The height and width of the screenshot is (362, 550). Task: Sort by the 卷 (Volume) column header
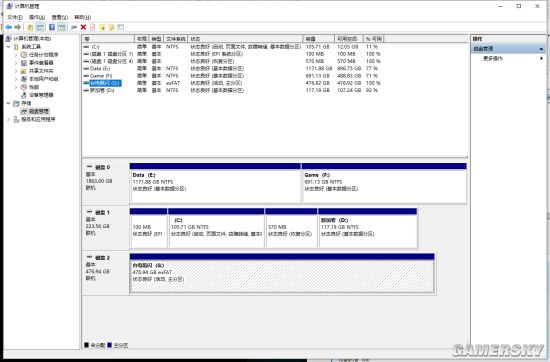pyautogui.click(x=108, y=39)
